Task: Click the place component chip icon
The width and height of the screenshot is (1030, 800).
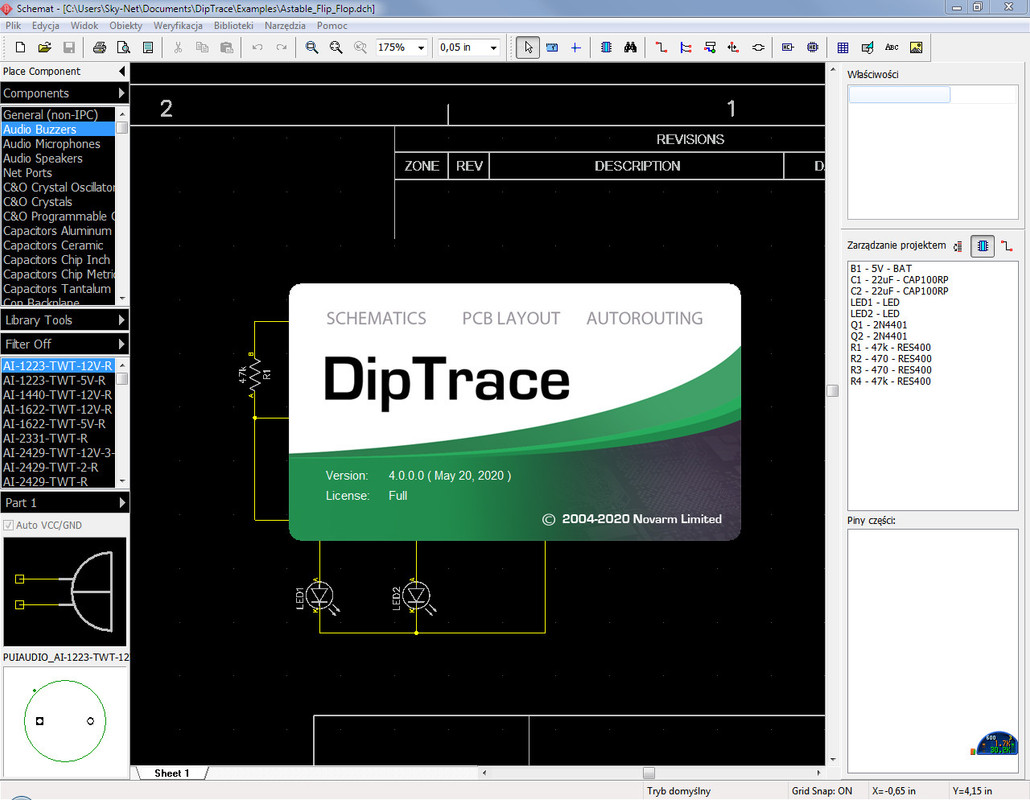Action: [606, 47]
